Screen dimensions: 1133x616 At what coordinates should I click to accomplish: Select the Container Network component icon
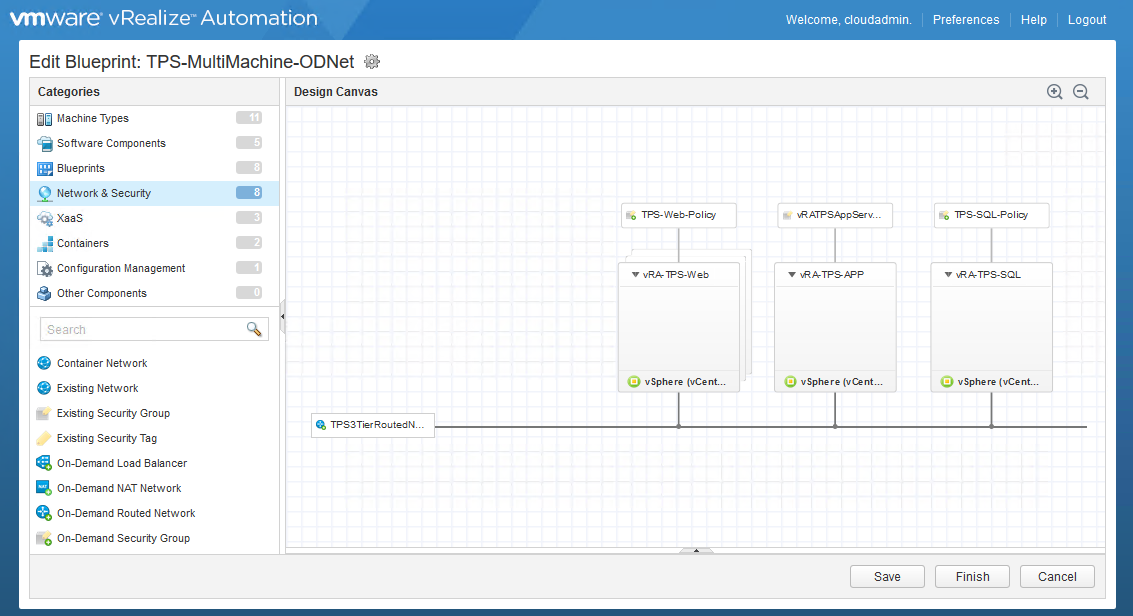click(47, 363)
